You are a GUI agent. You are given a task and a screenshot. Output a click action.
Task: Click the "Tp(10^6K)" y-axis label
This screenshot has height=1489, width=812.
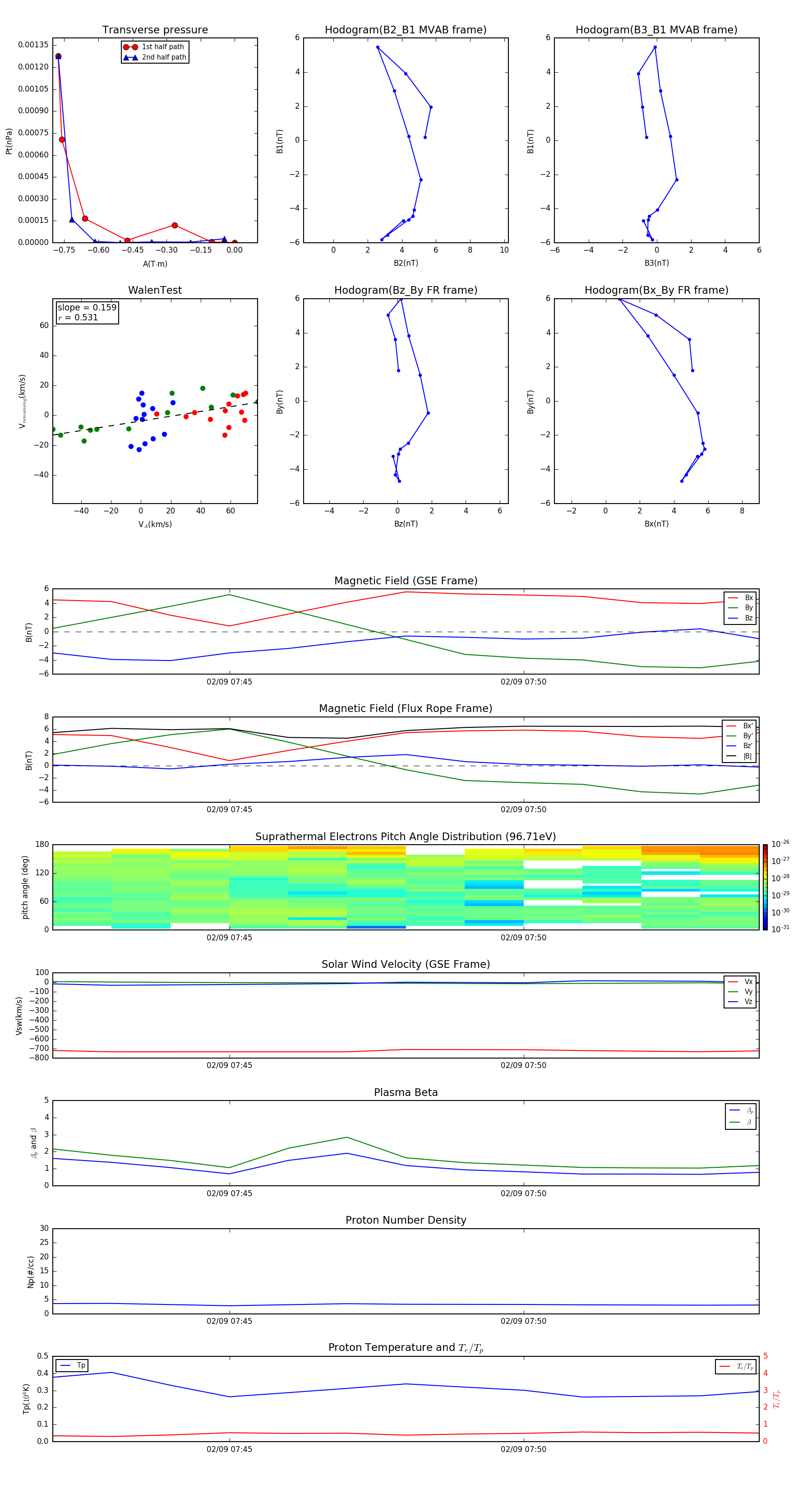26,1399
